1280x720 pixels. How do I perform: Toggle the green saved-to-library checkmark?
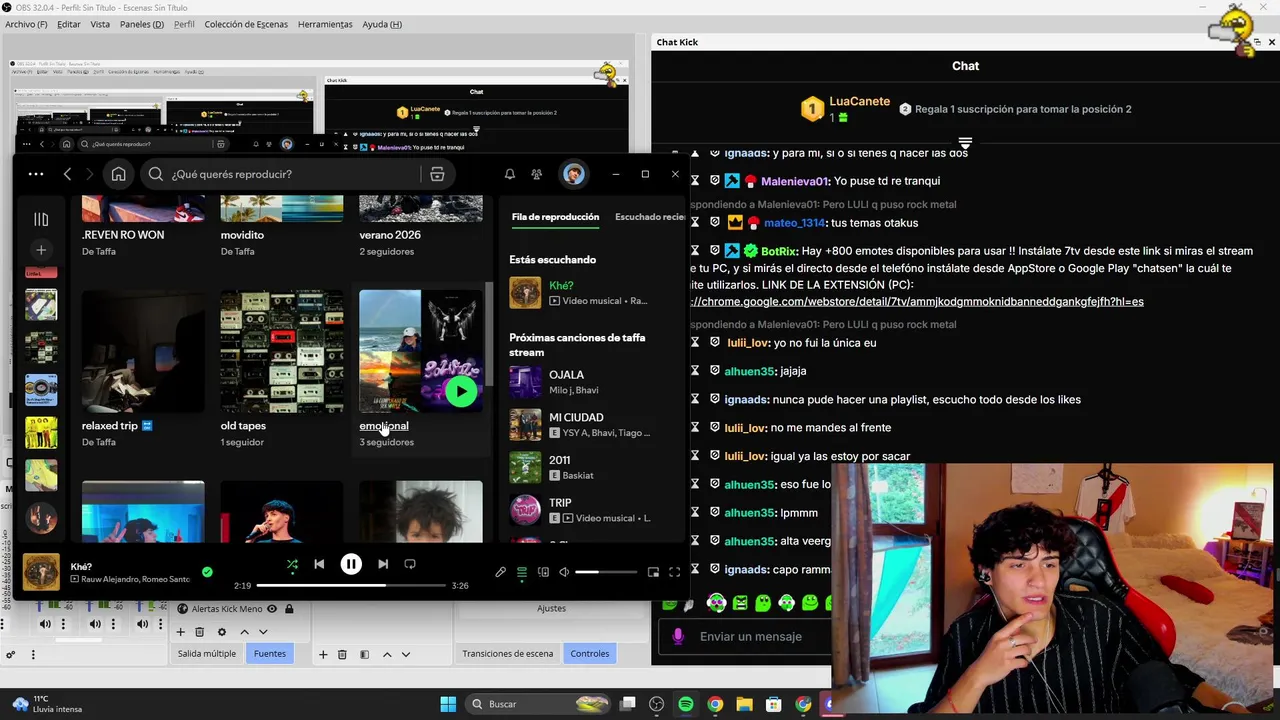click(x=207, y=572)
